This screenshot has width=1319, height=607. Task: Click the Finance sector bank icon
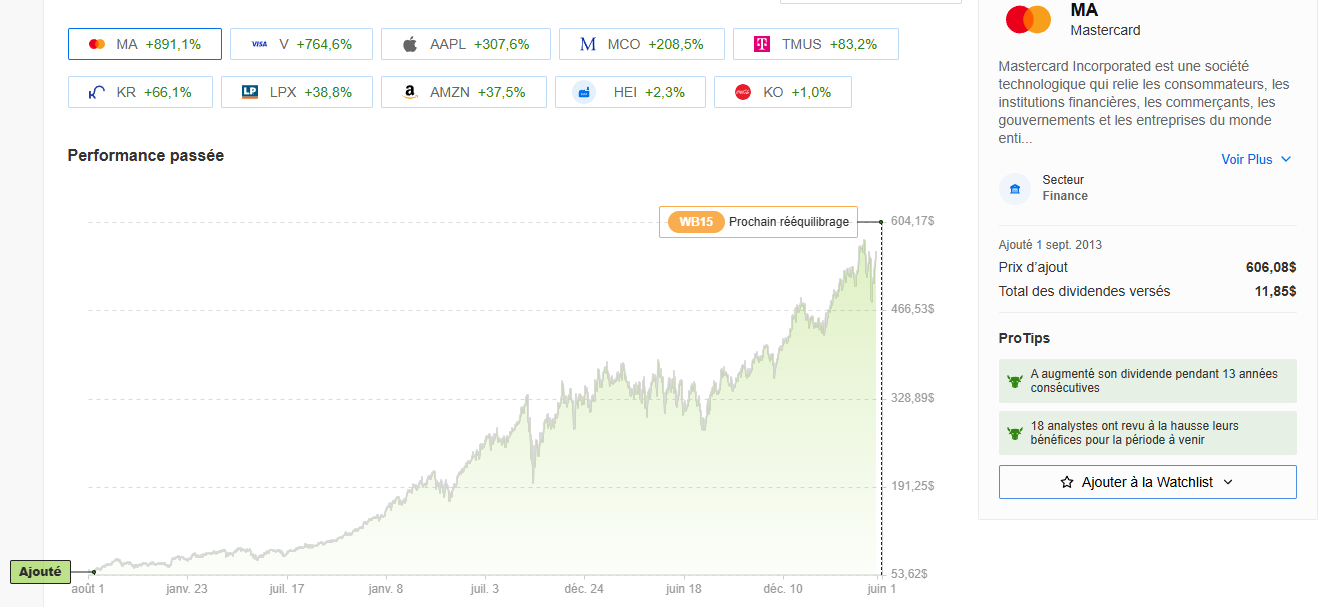(1015, 189)
